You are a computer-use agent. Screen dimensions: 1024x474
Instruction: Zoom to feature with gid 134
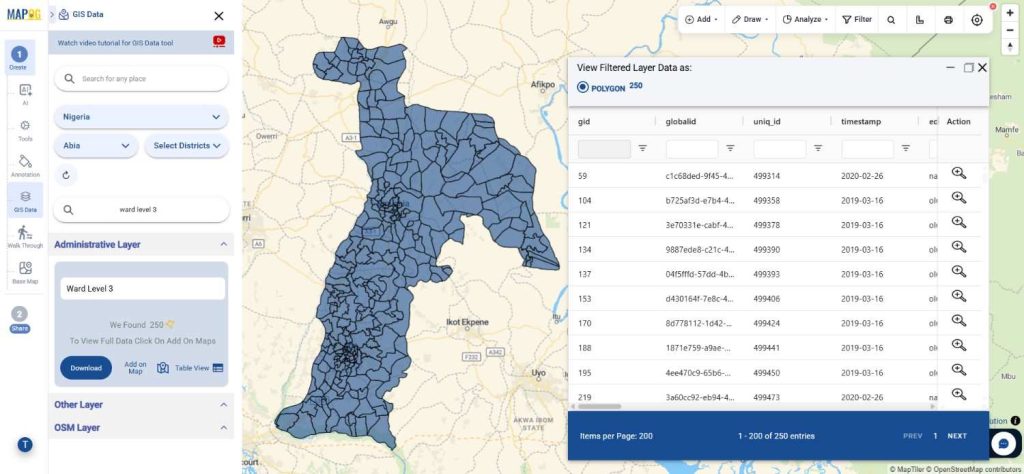pos(959,247)
